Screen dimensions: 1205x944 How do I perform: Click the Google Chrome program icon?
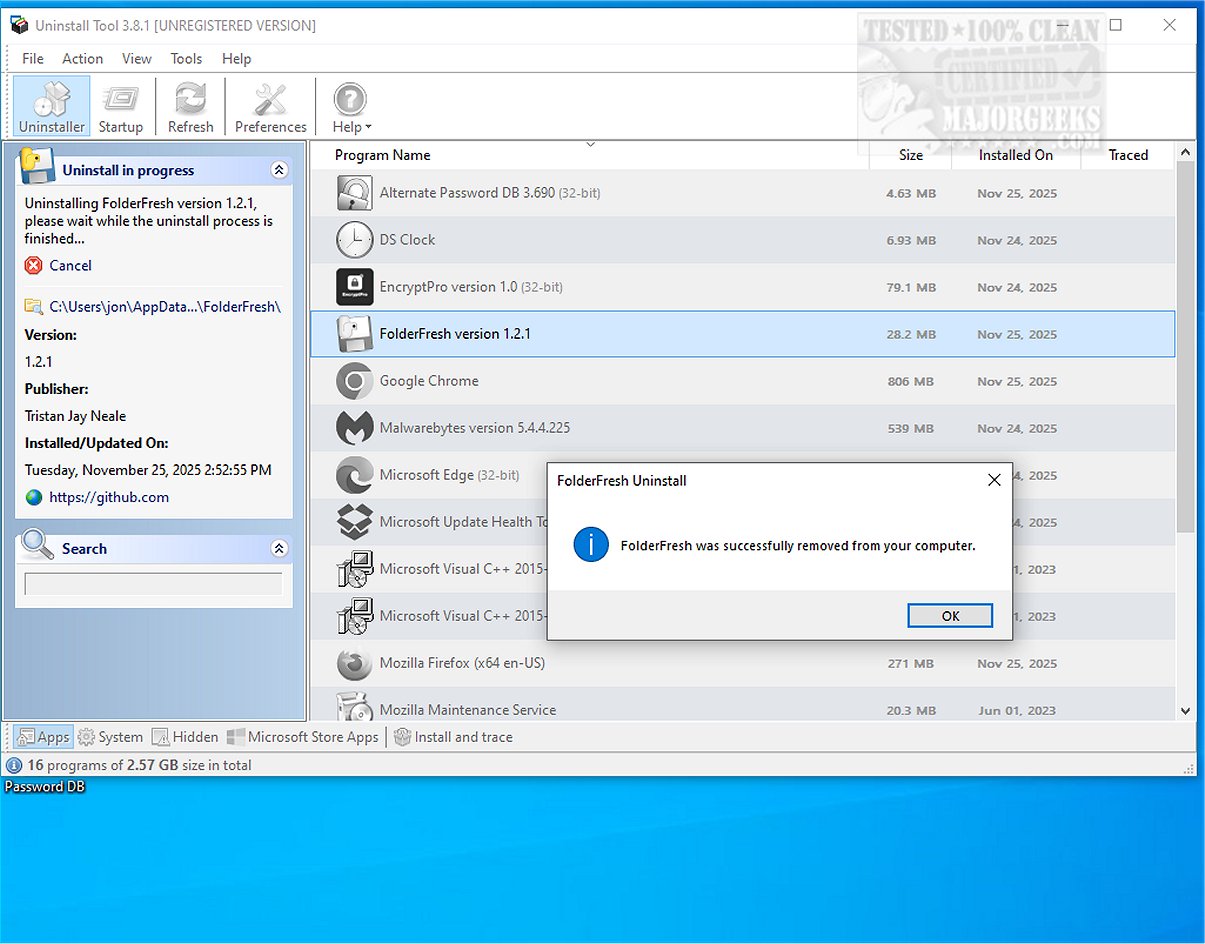[354, 381]
